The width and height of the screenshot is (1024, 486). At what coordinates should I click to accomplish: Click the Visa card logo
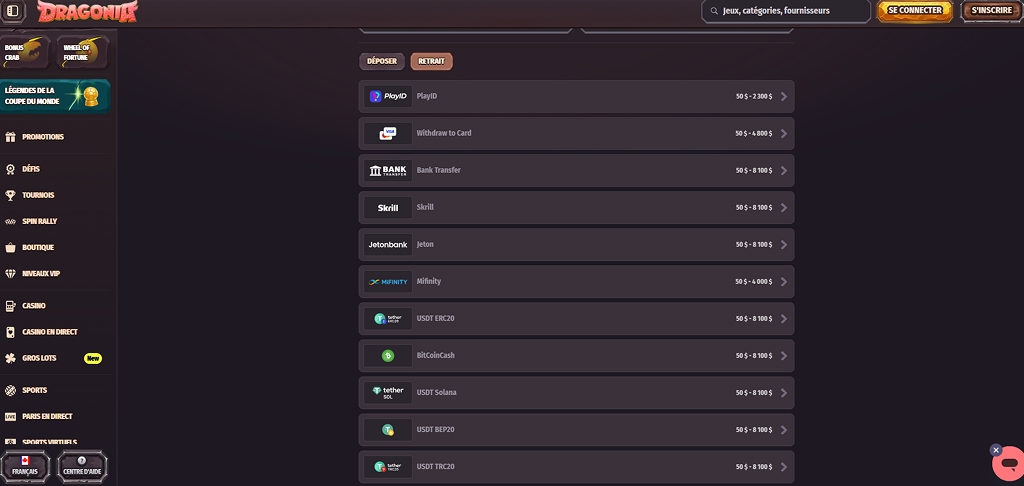(388, 133)
